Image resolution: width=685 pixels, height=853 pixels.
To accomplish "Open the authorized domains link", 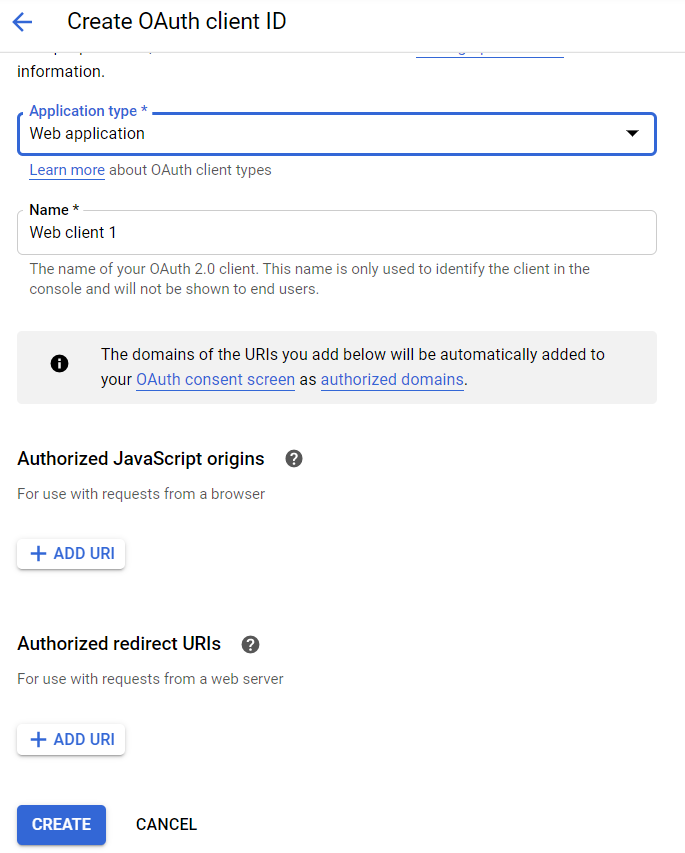I will click(392, 380).
